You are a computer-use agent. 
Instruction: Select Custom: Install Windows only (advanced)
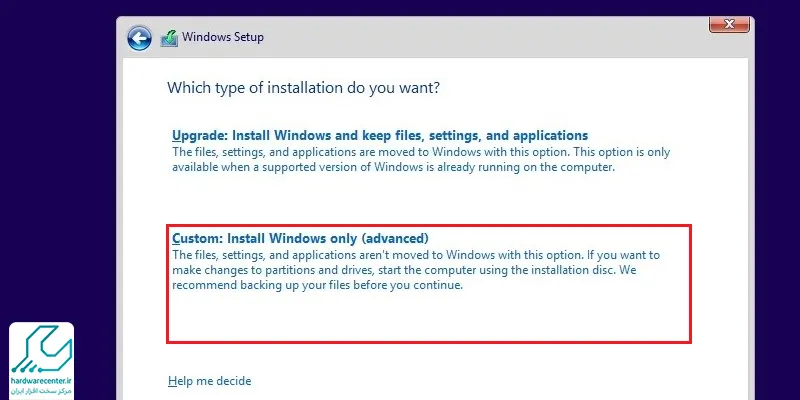click(x=301, y=238)
